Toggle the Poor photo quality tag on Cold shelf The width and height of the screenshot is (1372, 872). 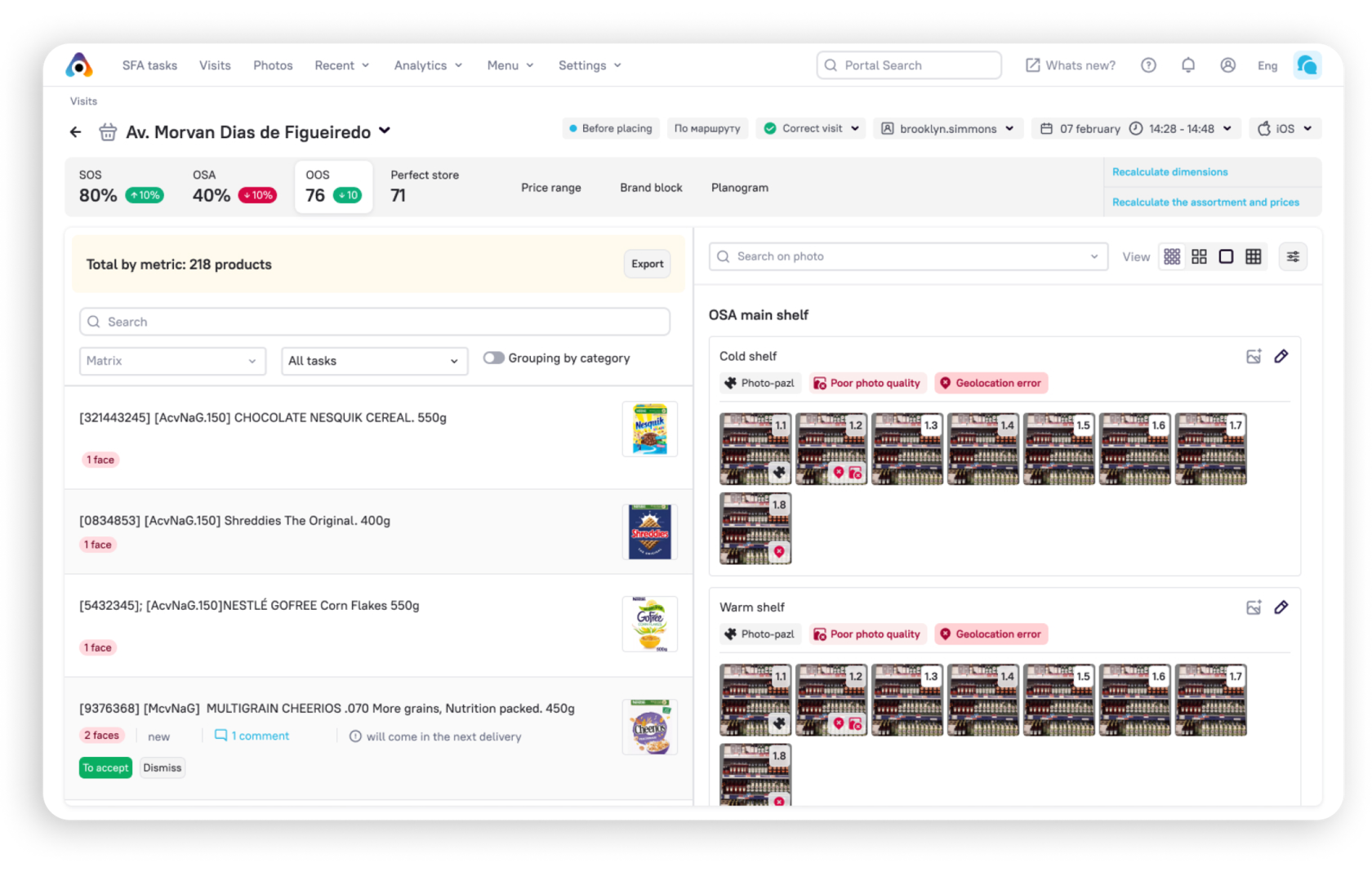click(867, 383)
